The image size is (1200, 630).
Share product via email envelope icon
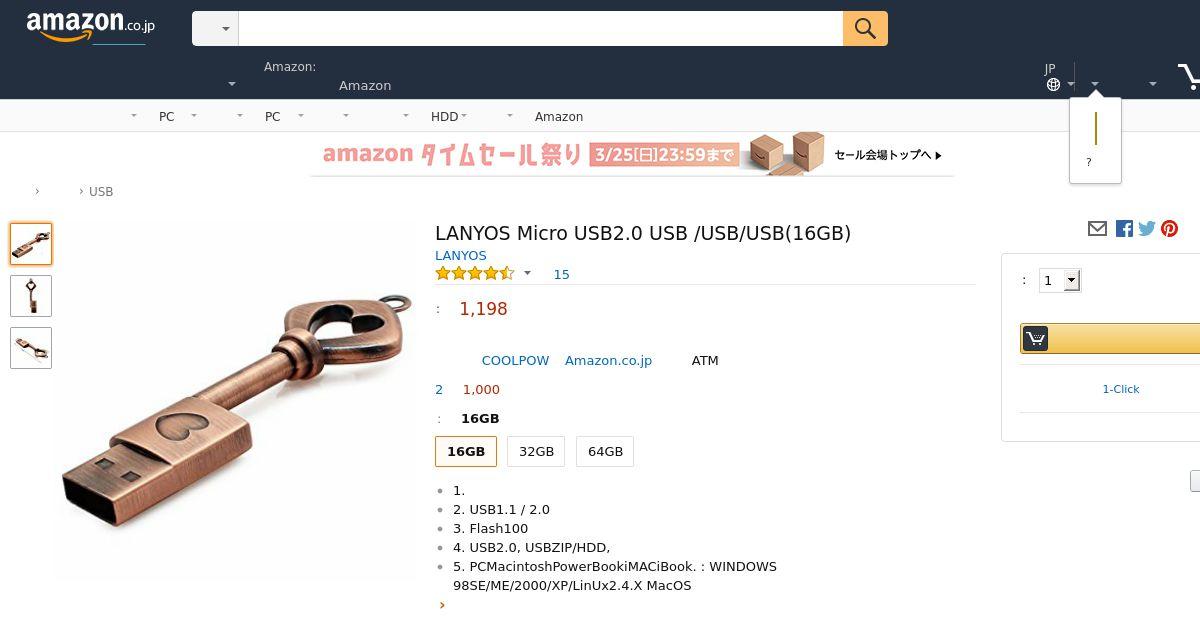(x=1097, y=229)
